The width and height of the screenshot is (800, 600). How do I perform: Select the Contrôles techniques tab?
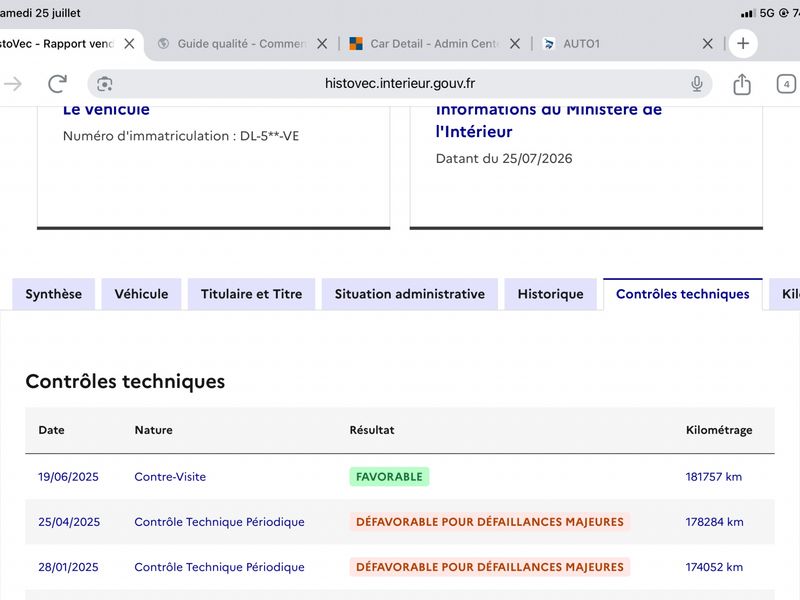pos(683,294)
